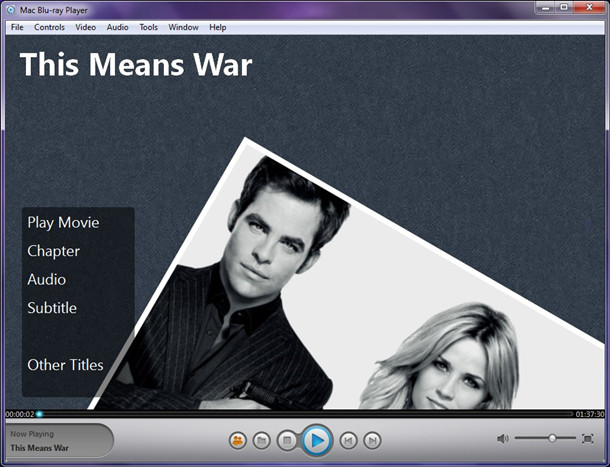The height and width of the screenshot is (467, 610).
Task: Click the large blue play button
Action: (317, 441)
